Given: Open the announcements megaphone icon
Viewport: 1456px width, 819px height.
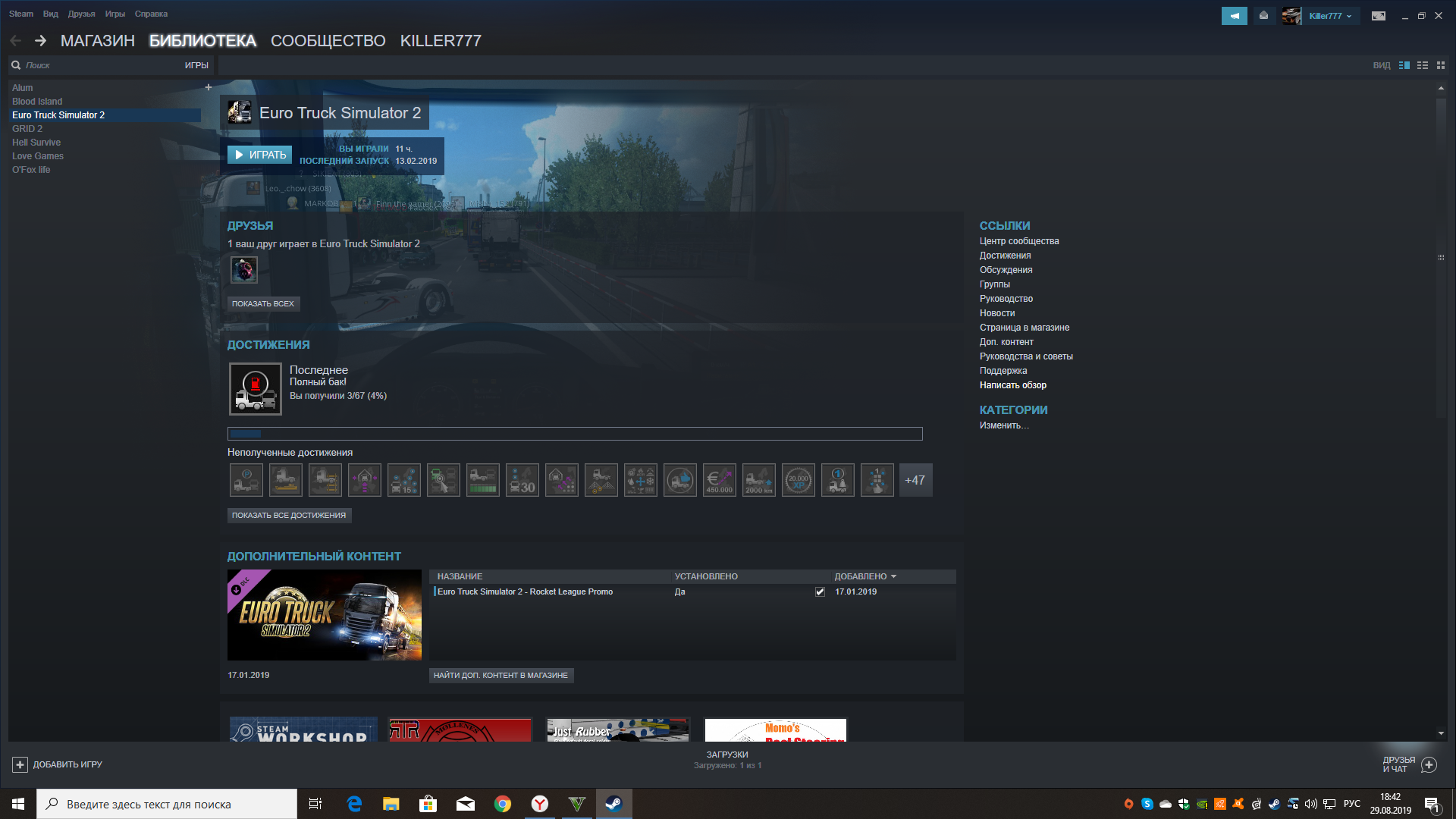Looking at the screenshot, I should pyautogui.click(x=1234, y=15).
